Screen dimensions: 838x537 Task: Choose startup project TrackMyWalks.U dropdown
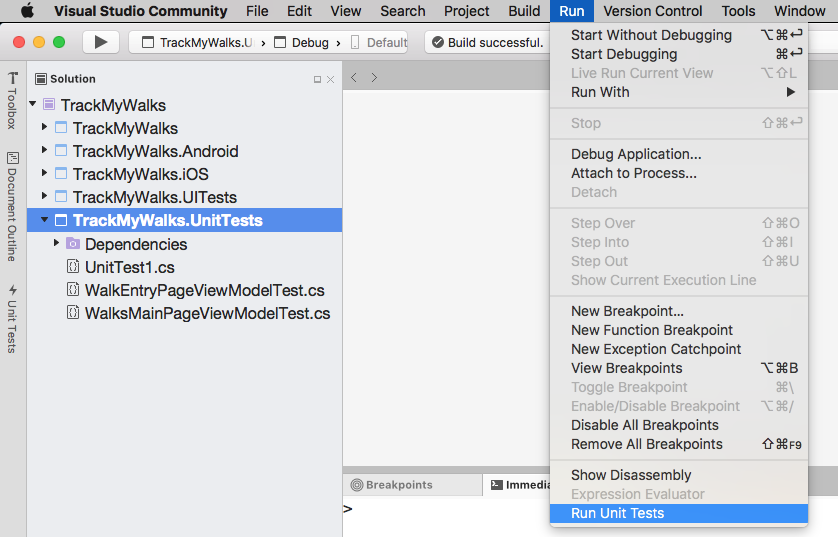(x=198, y=43)
